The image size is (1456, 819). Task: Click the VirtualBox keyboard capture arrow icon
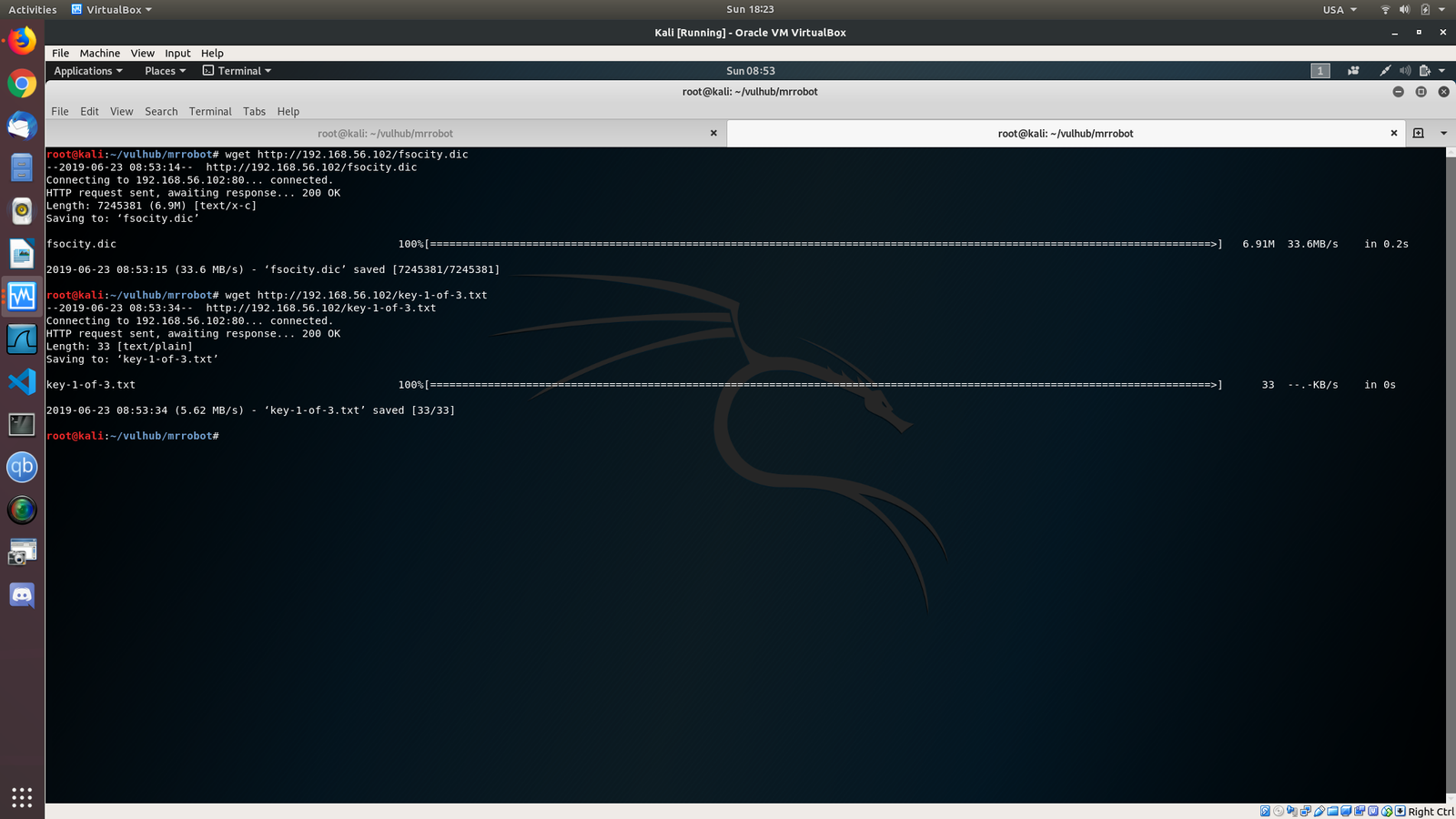click(x=1400, y=812)
